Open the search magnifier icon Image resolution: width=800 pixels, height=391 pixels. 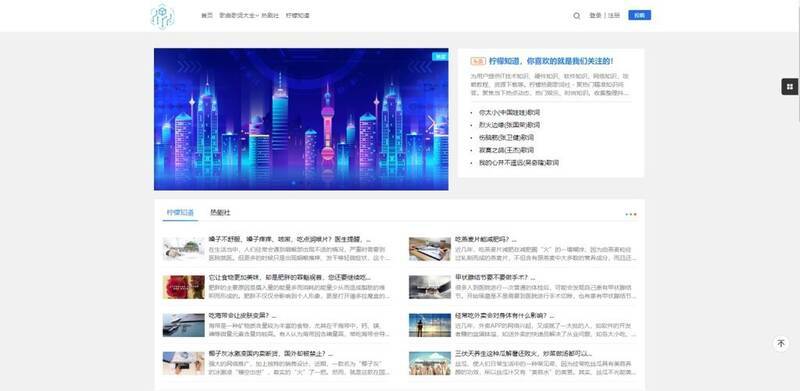[x=577, y=16]
